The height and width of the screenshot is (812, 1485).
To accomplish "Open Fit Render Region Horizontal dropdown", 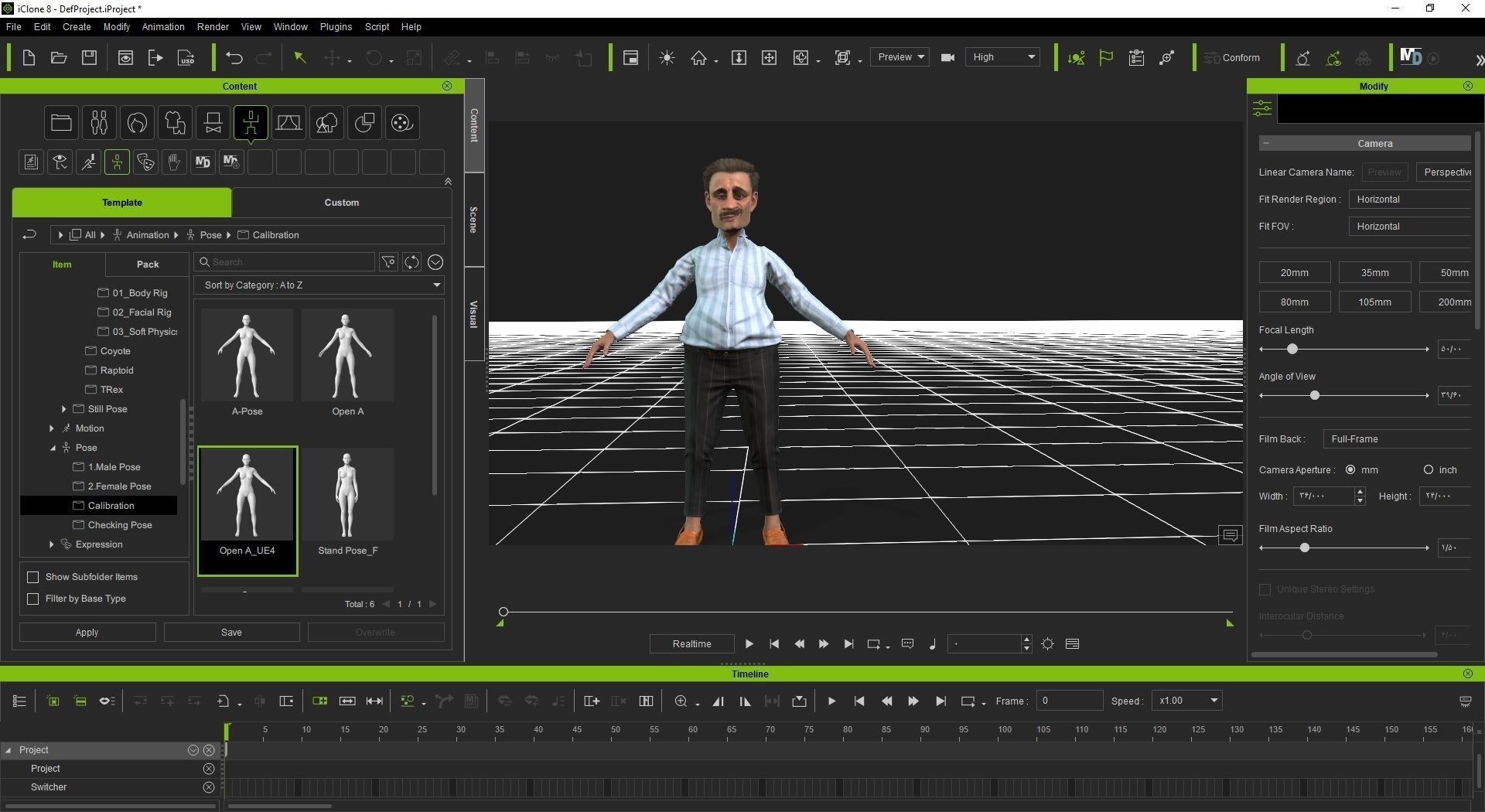I will 1410,200.
